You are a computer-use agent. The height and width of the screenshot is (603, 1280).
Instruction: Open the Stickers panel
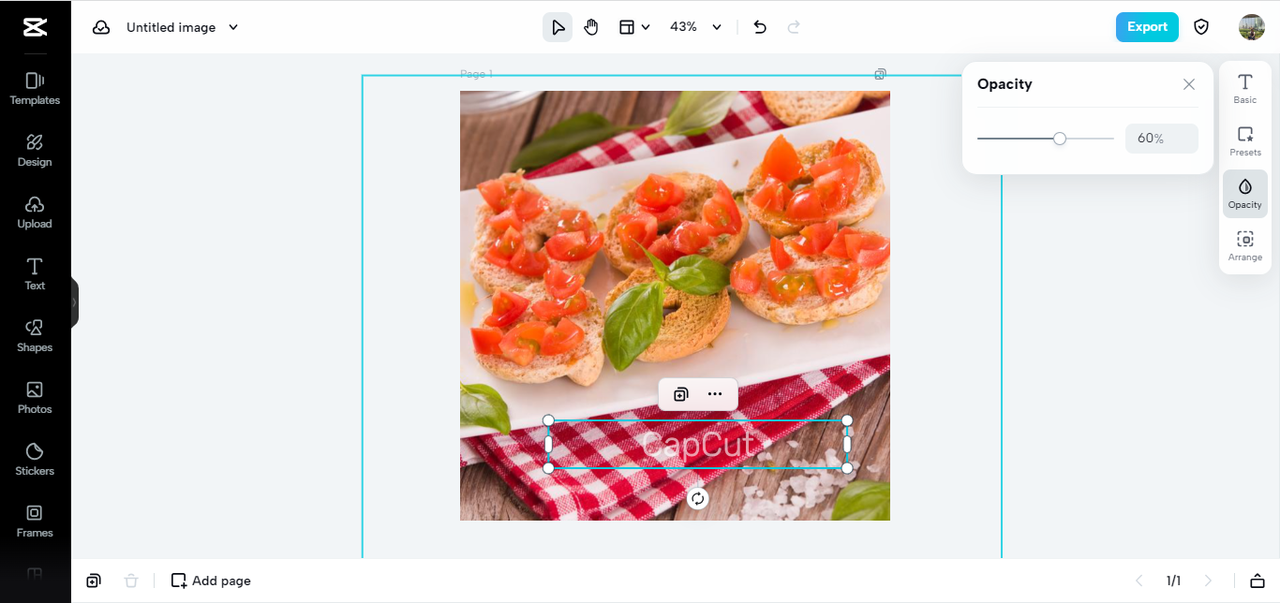35,460
